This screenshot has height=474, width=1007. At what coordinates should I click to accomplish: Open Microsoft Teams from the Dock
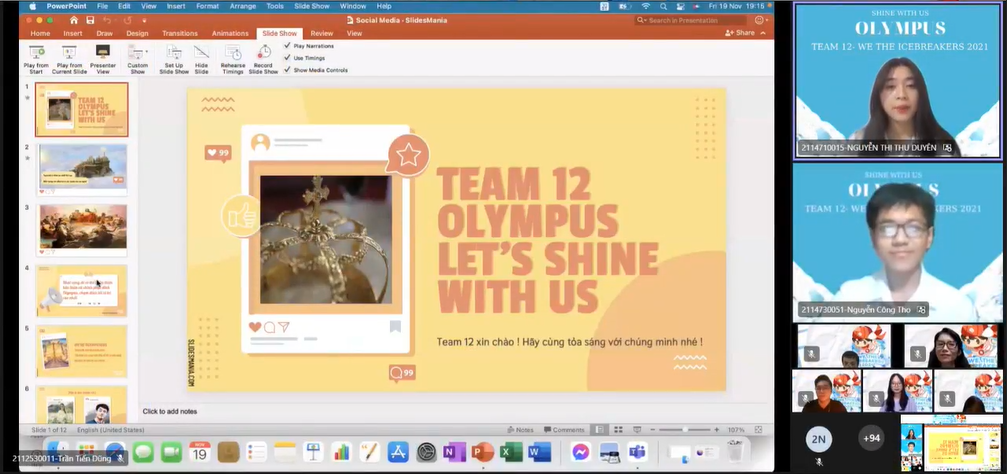click(637, 452)
